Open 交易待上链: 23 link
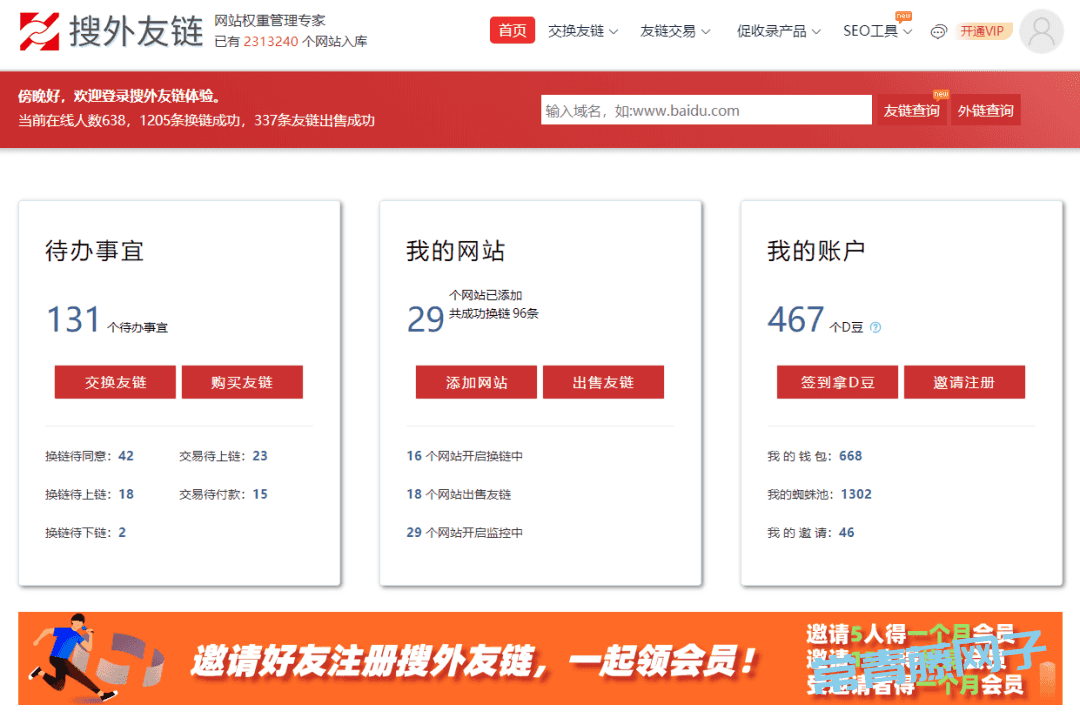Image resolution: width=1080 pixels, height=725 pixels. click(x=223, y=456)
